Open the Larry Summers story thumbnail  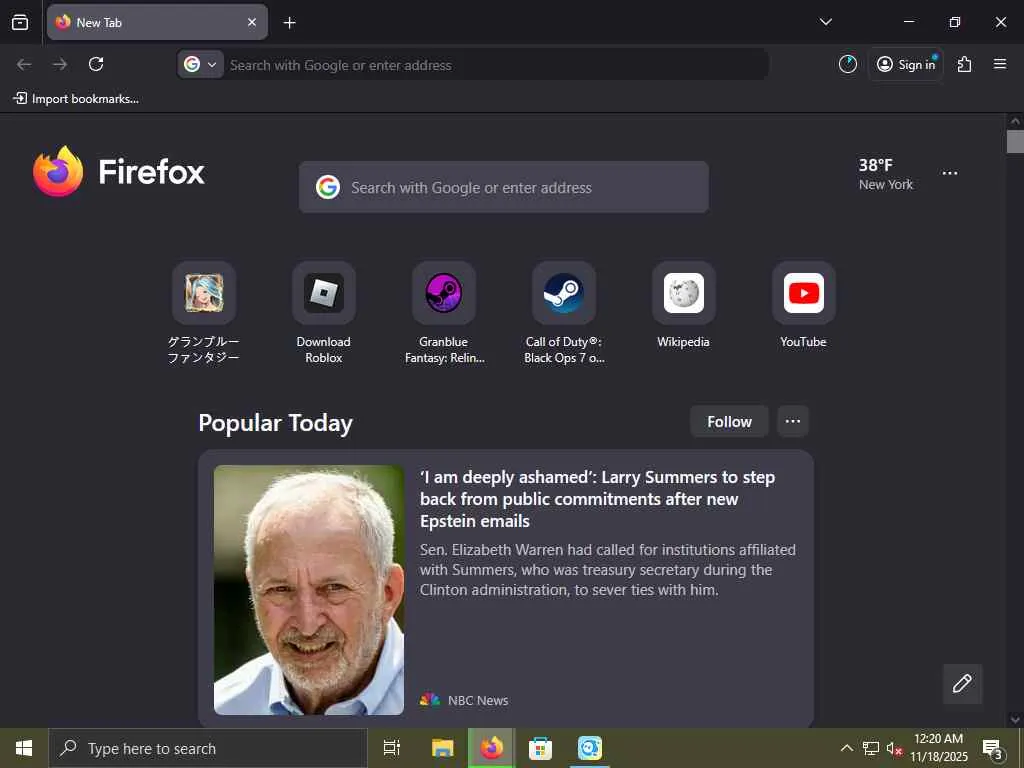[309, 590]
